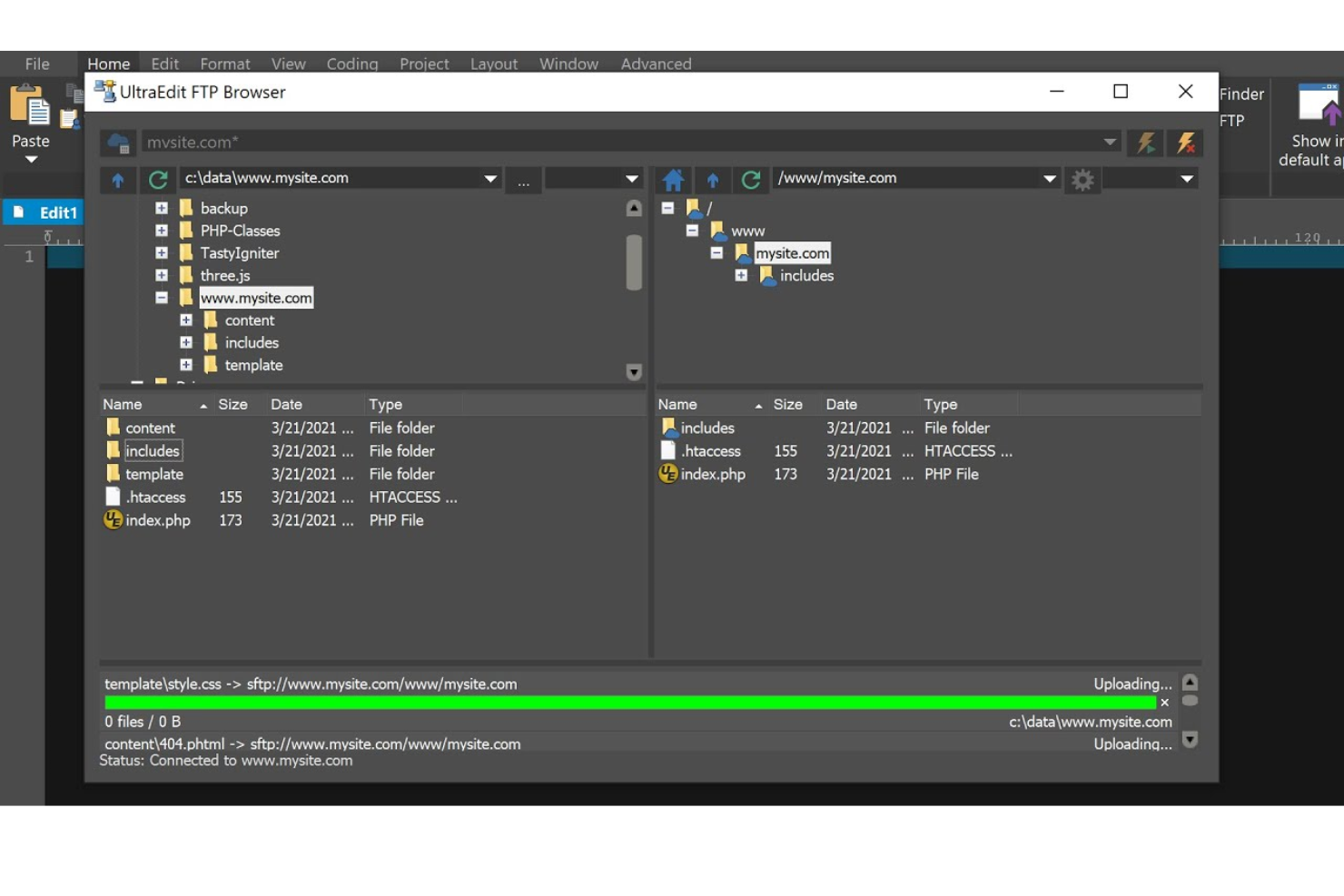Click the local tree vertical scrollbar thumb
The width and height of the screenshot is (1344, 896).
click(634, 262)
